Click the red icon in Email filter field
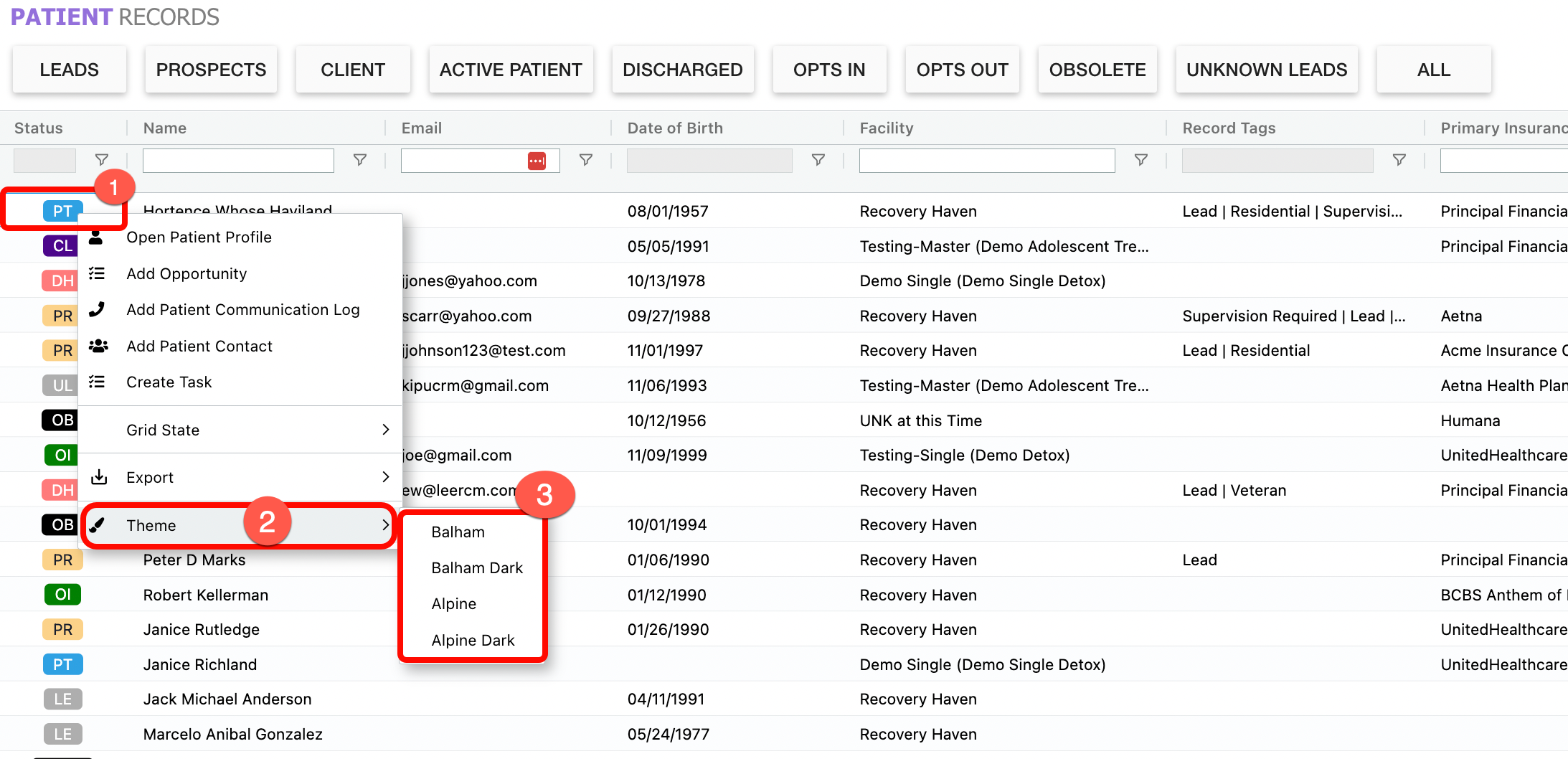Viewport: 1568px width, 759px height. (x=537, y=161)
